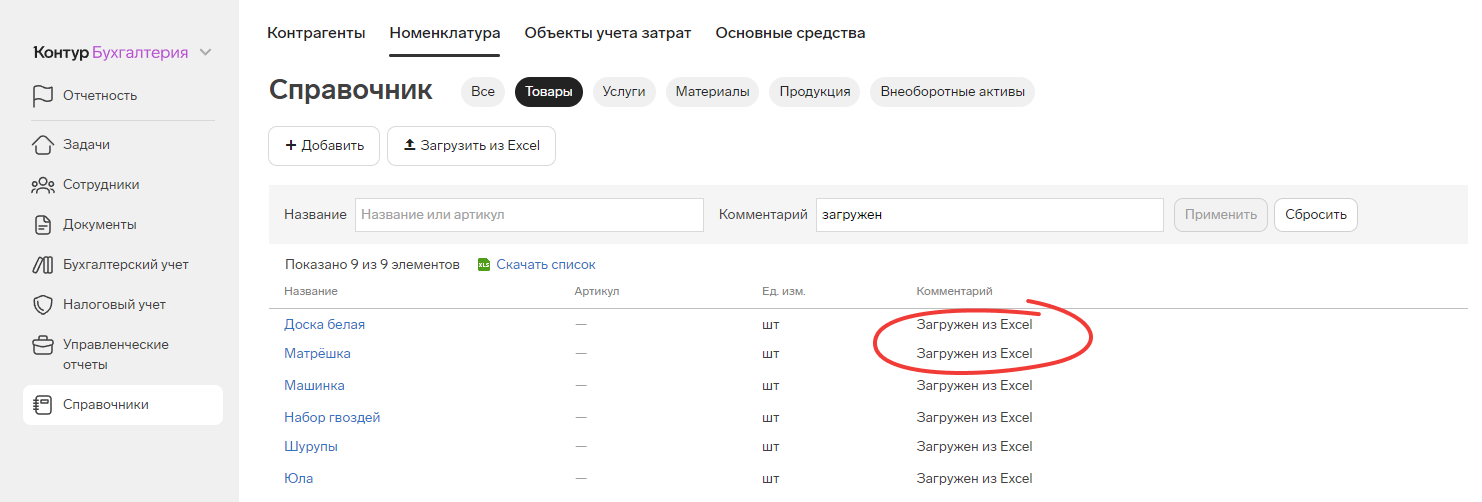The height and width of the screenshot is (502, 1482).
Task: Click the Загрузить из Excel button
Action: point(471,146)
